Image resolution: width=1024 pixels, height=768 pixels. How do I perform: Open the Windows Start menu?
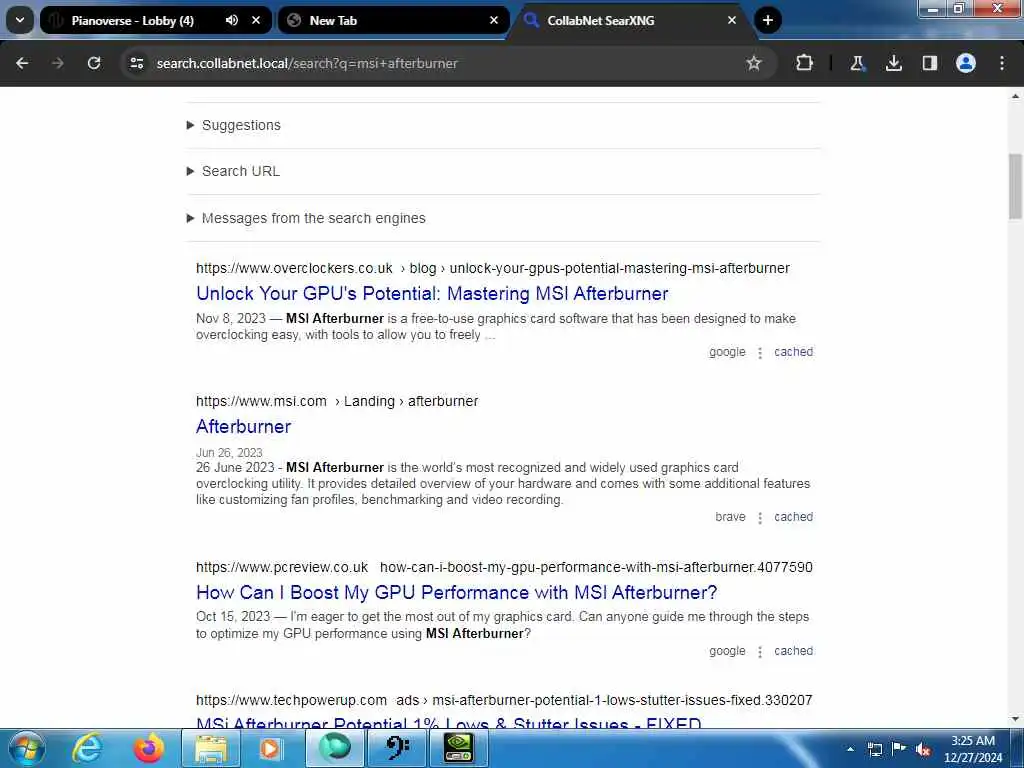(x=26, y=748)
